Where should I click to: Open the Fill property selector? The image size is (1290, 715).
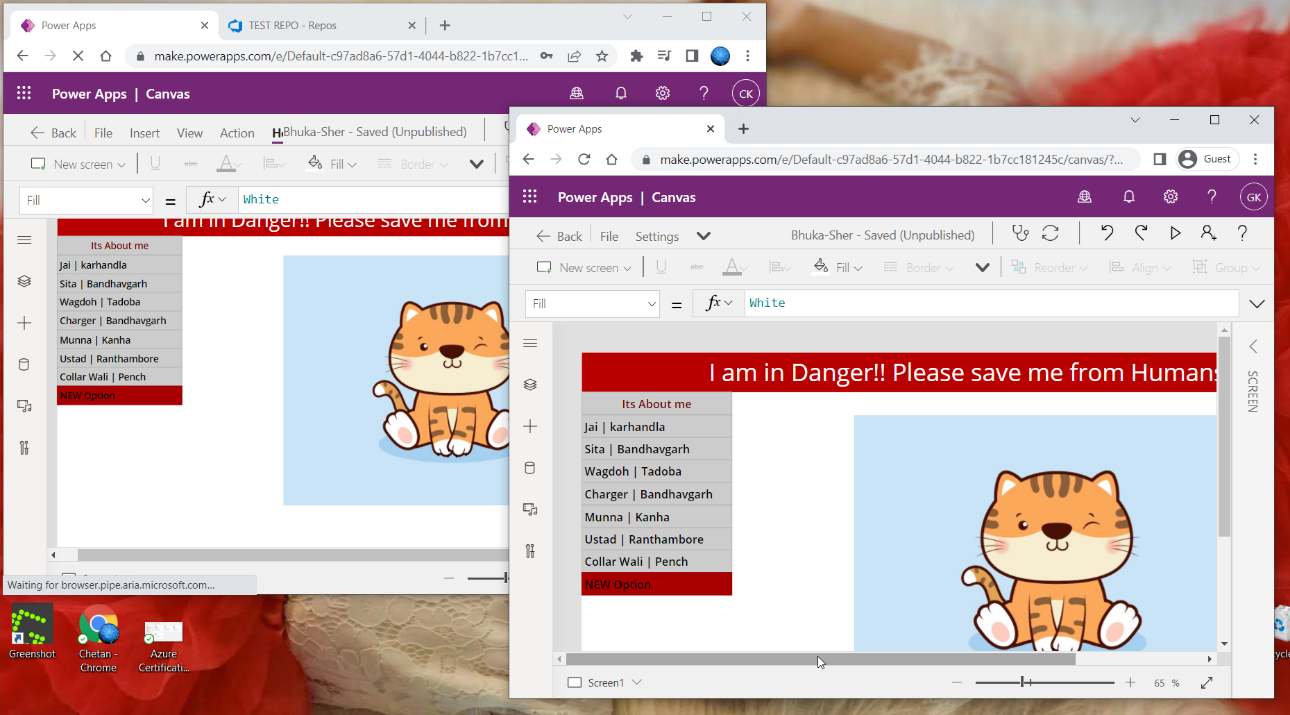592,303
